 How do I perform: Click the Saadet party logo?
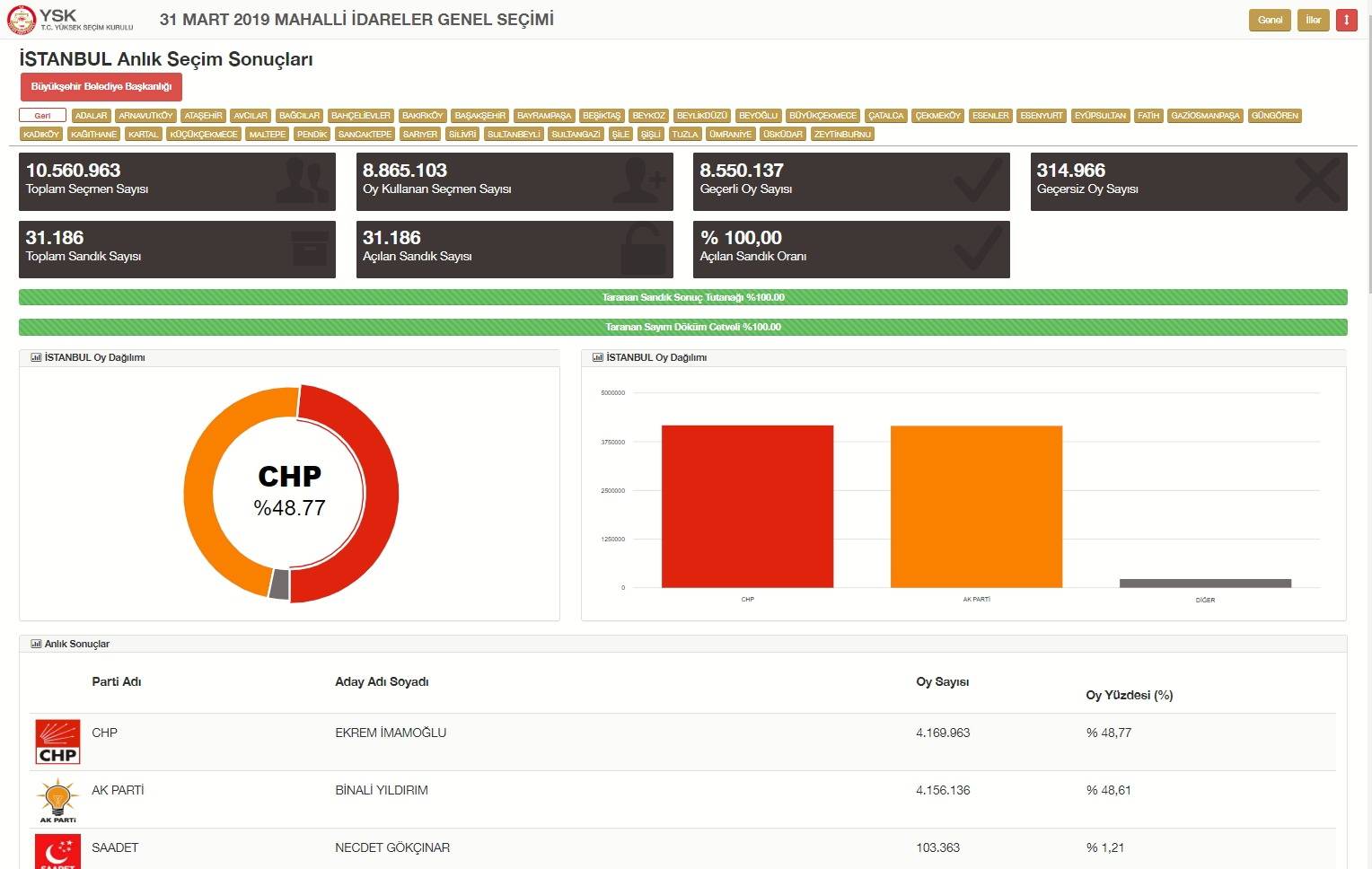(x=57, y=852)
